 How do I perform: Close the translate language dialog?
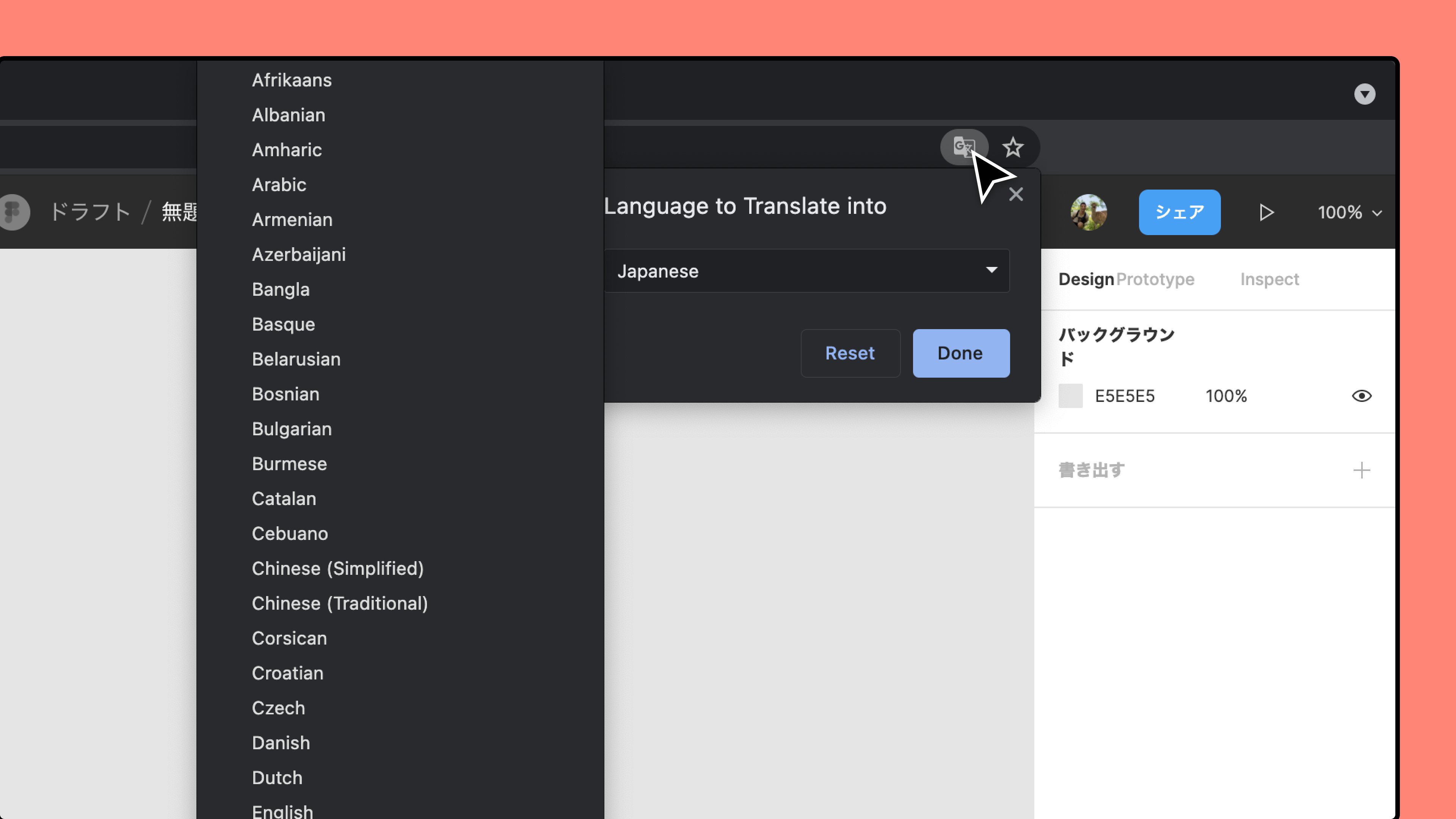tap(1016, 194)
